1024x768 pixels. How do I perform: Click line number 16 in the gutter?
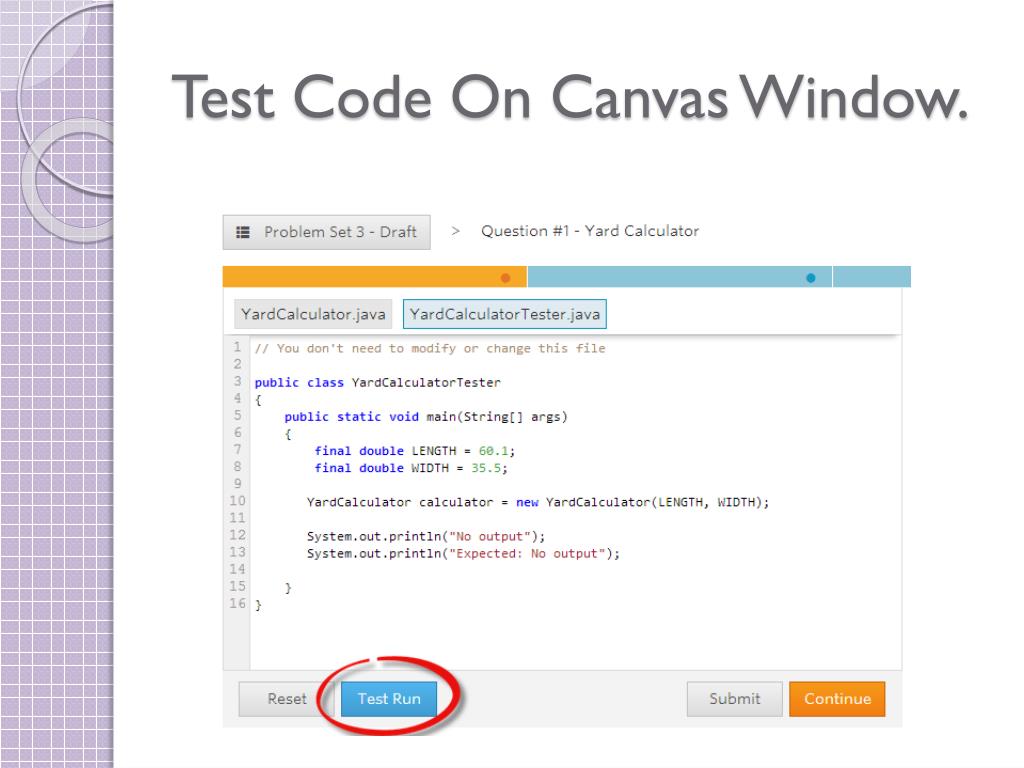click(237, 603)
